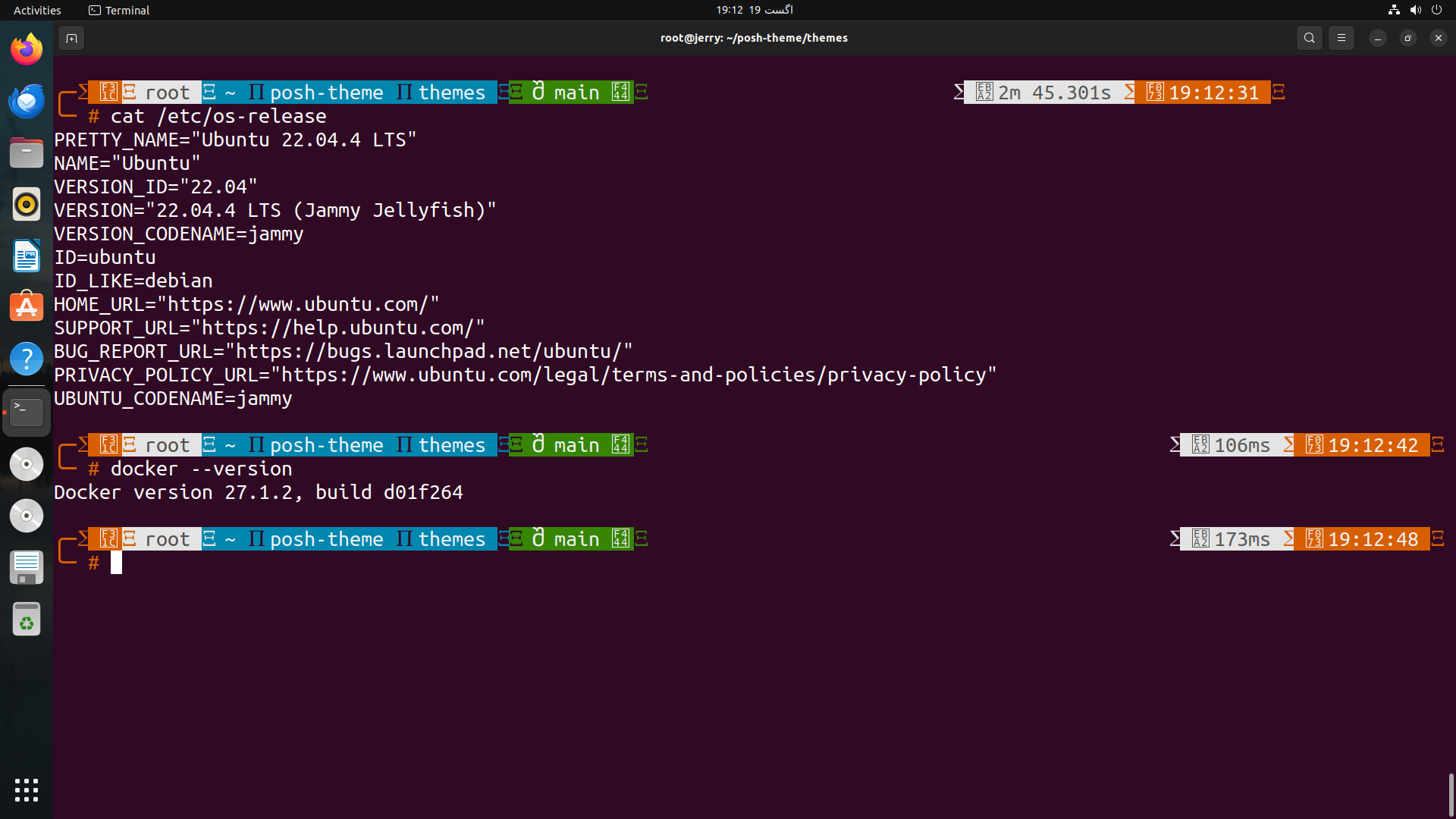Search the terminal output

(x=1309, y=38)
